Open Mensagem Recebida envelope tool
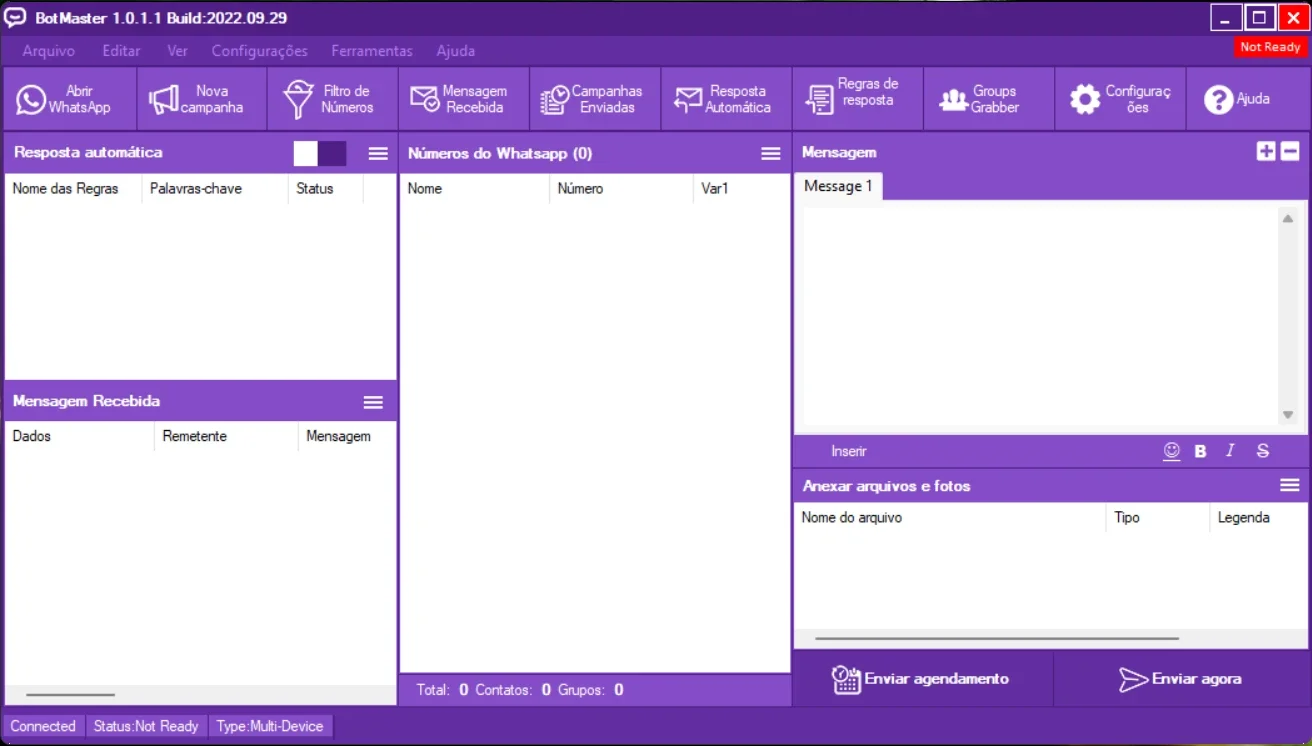 click(x=425, y=99)
